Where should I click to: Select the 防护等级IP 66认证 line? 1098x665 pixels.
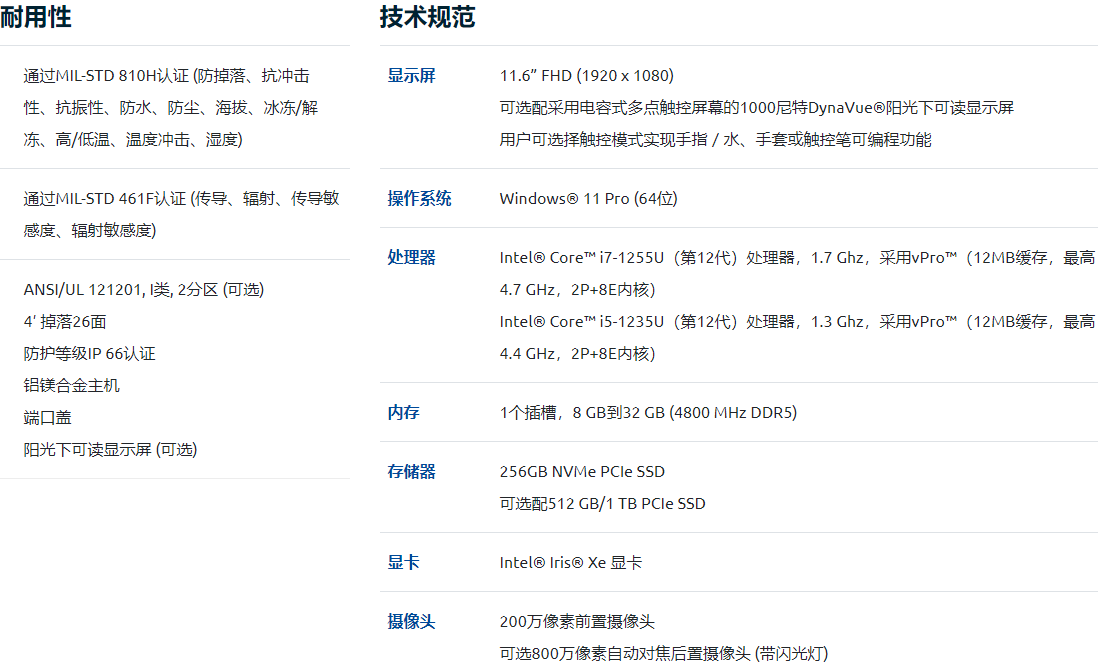point(90,354)
